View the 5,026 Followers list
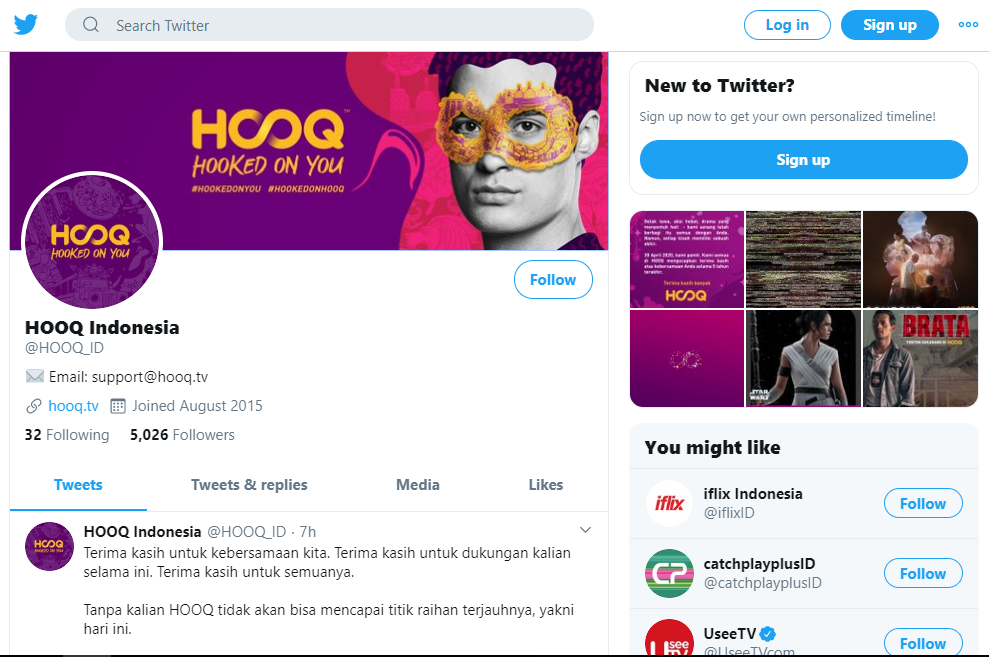The width and height of the screenshot is (989, 657). click(180, 434)
